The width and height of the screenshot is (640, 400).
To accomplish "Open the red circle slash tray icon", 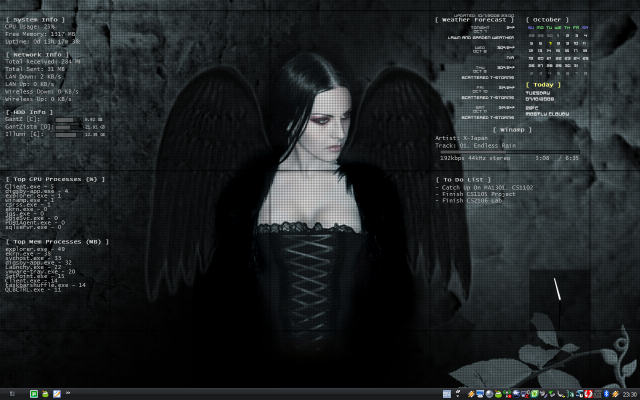I will tap(588, 394).
